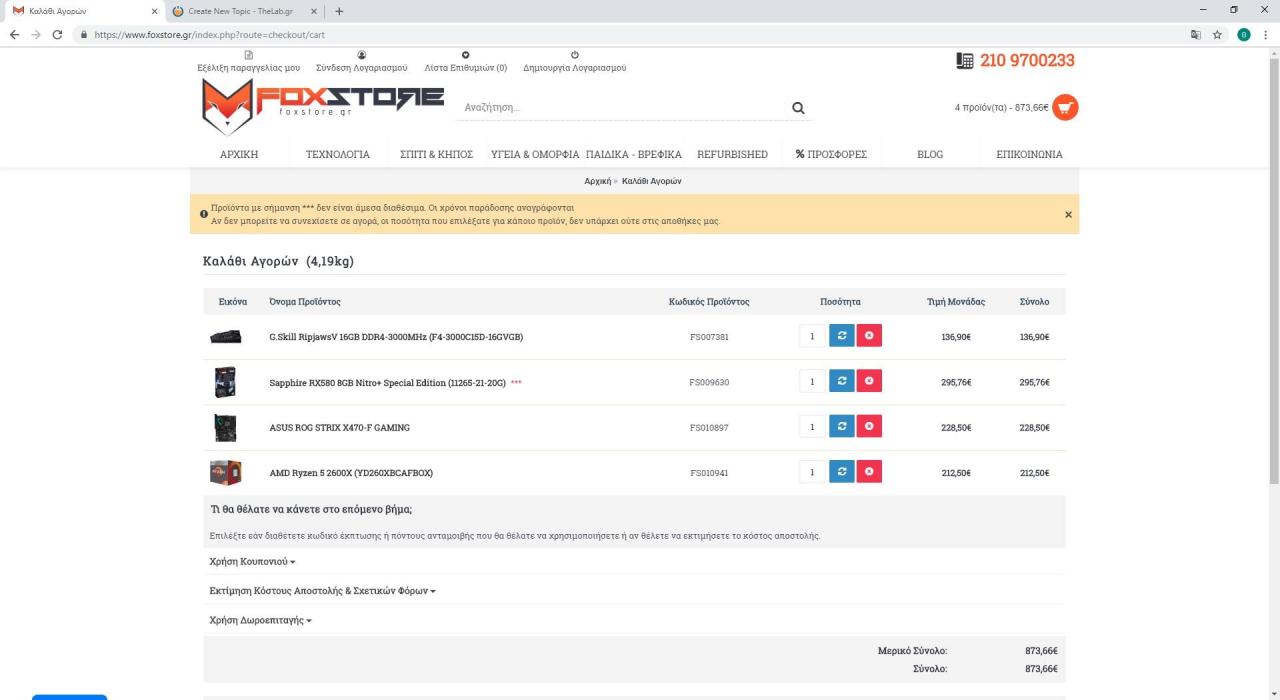This screenshot has width=1280, height=700.
Task: Open ASUS ROG STRIX X470-F GAMING link
Action: (340, 427)
